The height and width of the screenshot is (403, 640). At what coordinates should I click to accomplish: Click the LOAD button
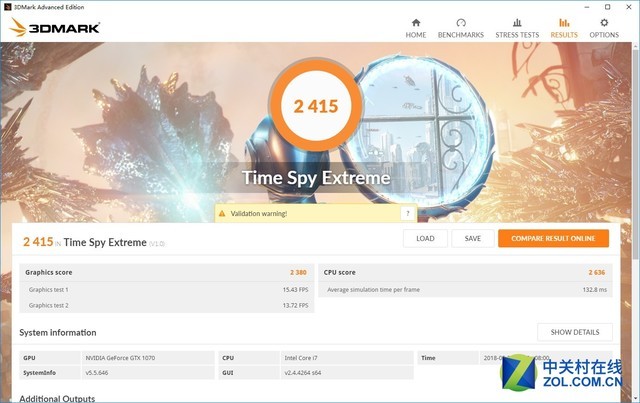[x=425, y=238]
